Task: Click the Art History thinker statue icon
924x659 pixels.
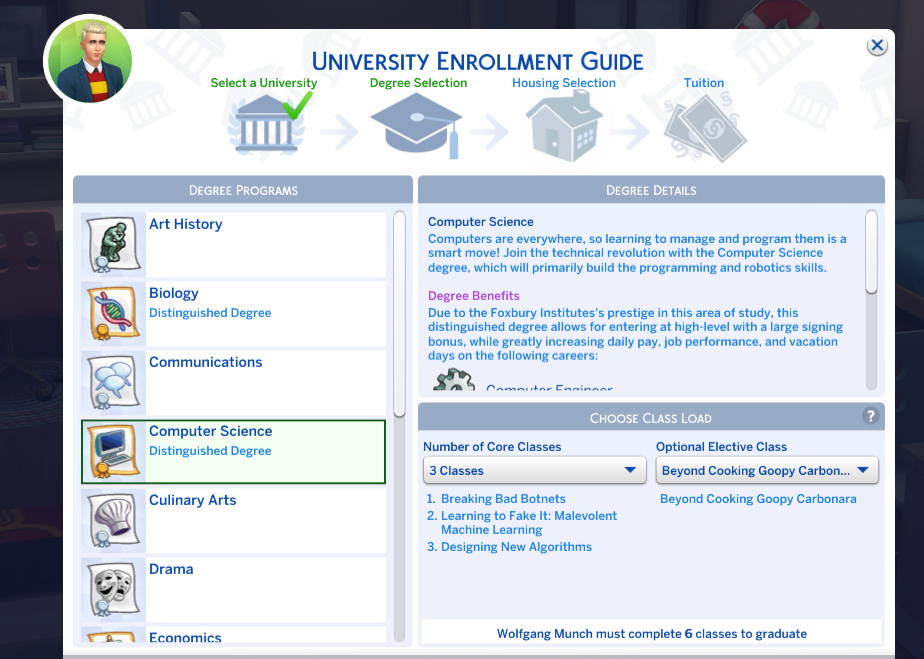Action: pos(114,245)
